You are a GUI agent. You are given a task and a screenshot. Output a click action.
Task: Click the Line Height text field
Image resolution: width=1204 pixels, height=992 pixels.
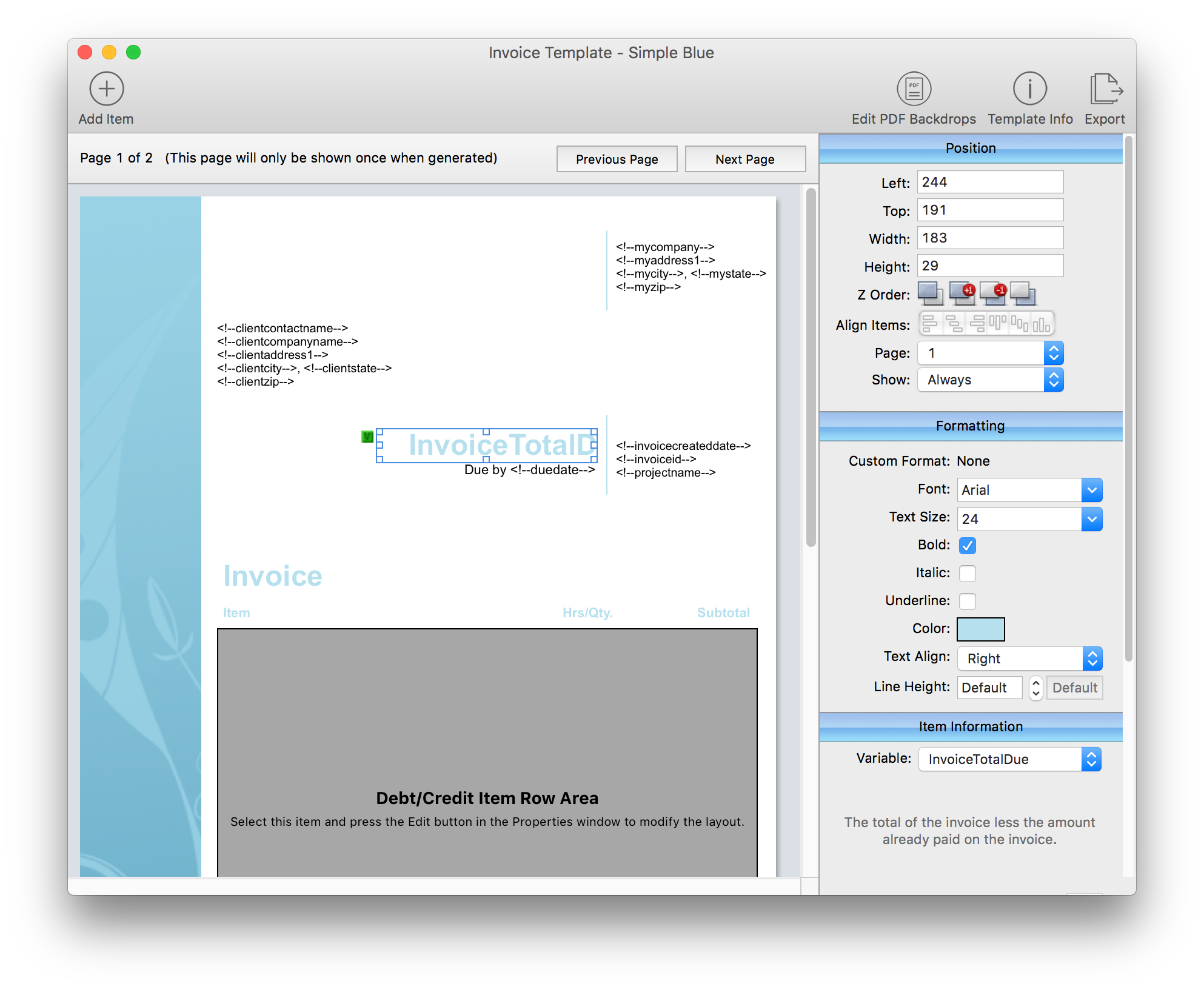coord(990,688)
